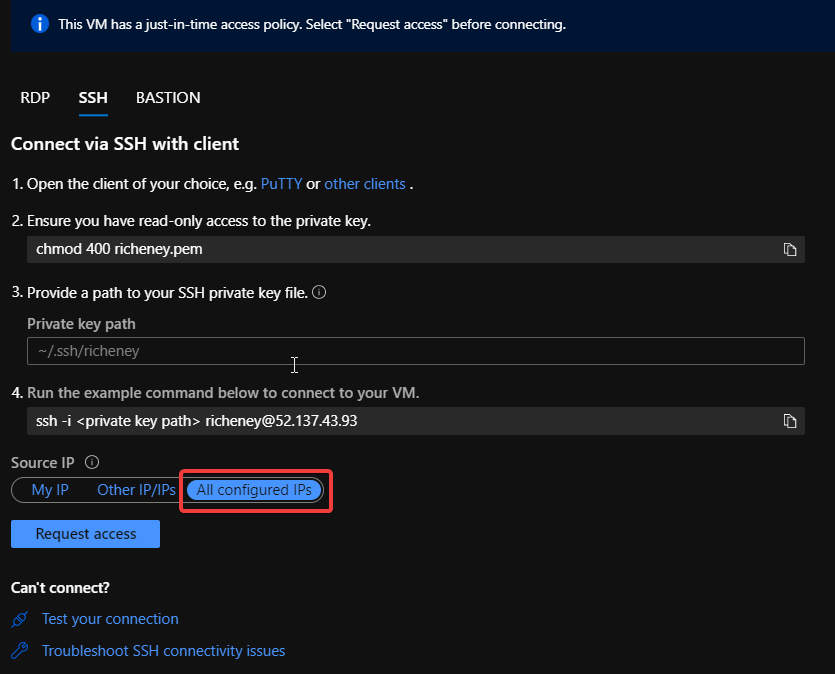This screenshot has height=674, width=835.
Task: Open the Test your connection link
Action: pyautogui.click(x=110, y=620)
